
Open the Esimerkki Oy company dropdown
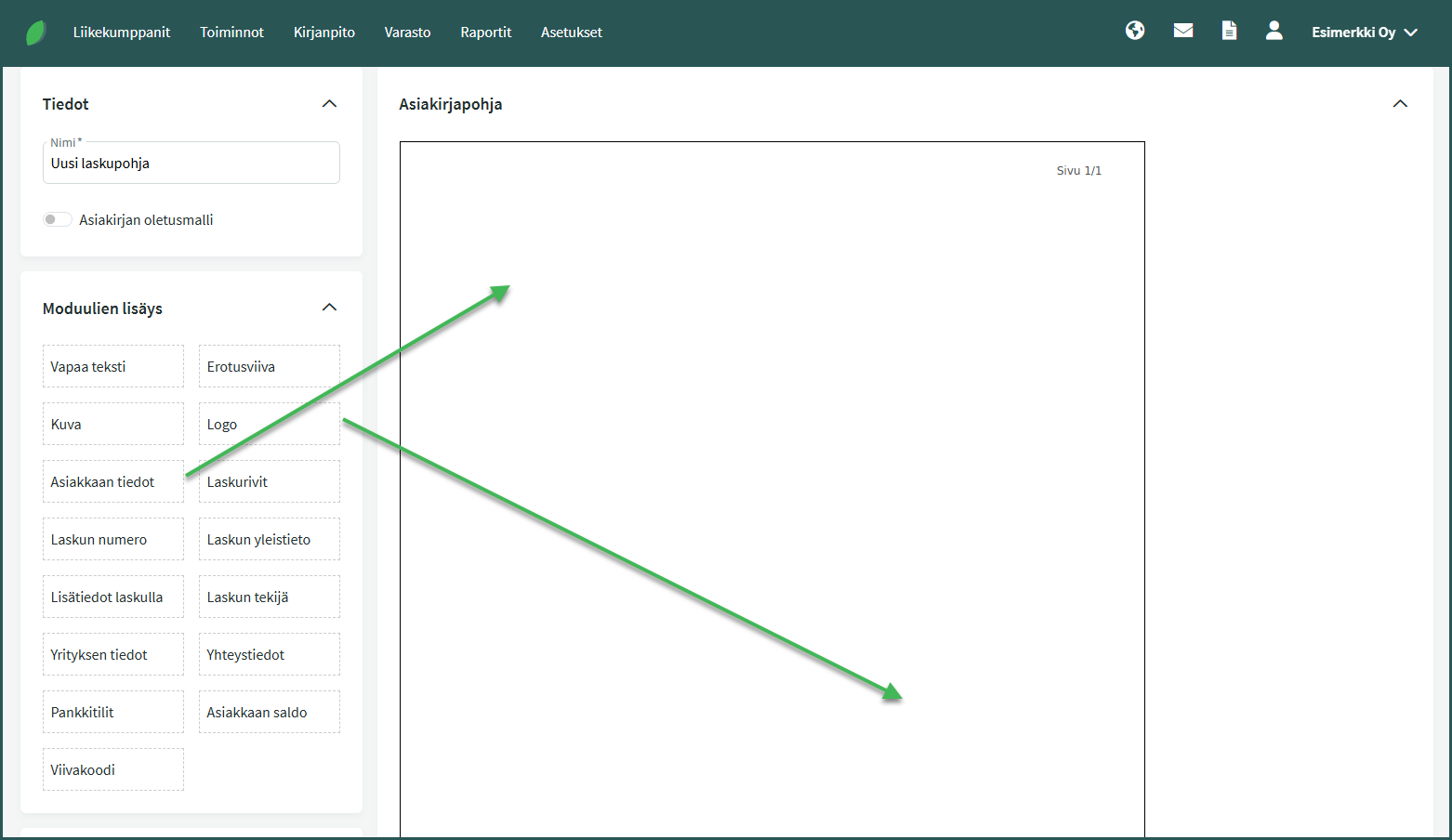click(1364, 33)
